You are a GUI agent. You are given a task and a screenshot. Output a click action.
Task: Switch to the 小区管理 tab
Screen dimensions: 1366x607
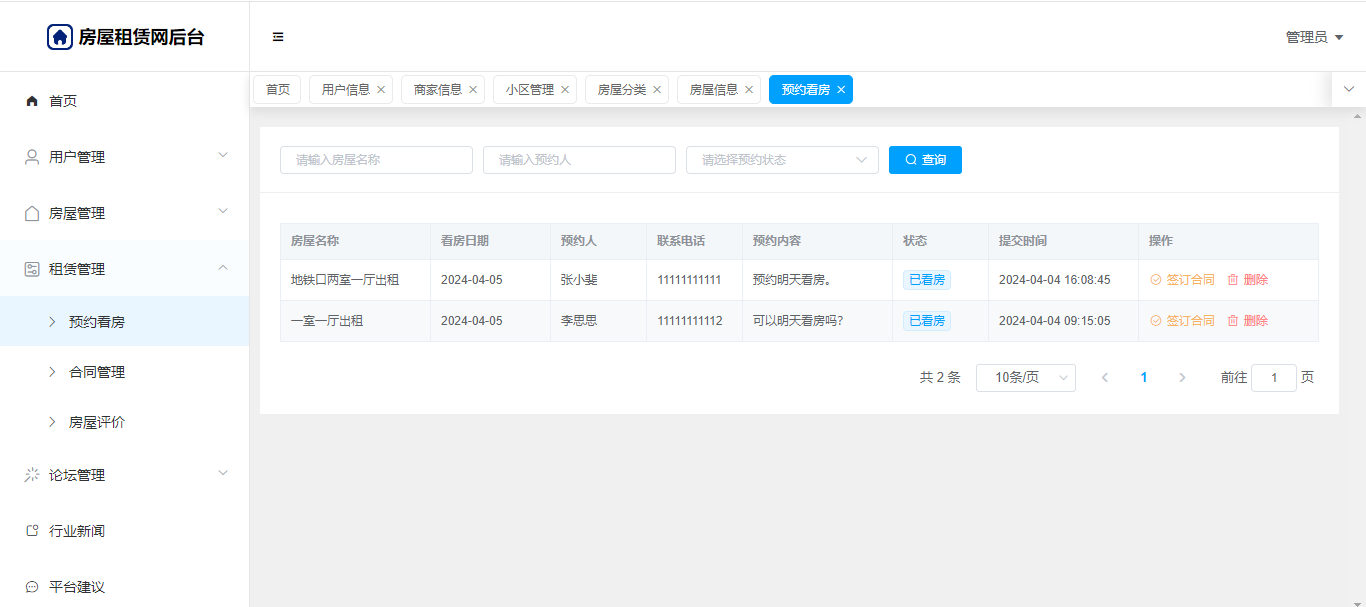coord(529,90)
